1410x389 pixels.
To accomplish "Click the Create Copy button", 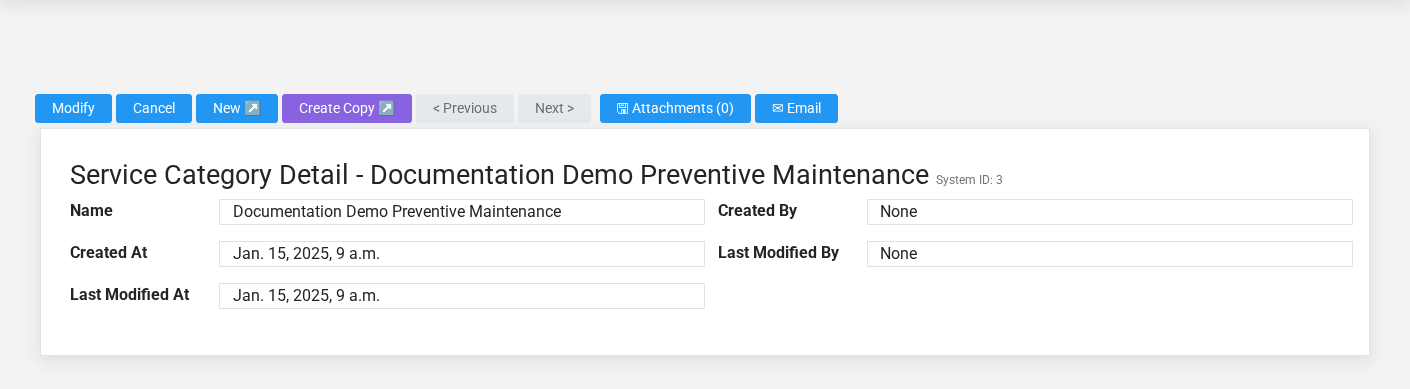I will (x=347, y=108).
